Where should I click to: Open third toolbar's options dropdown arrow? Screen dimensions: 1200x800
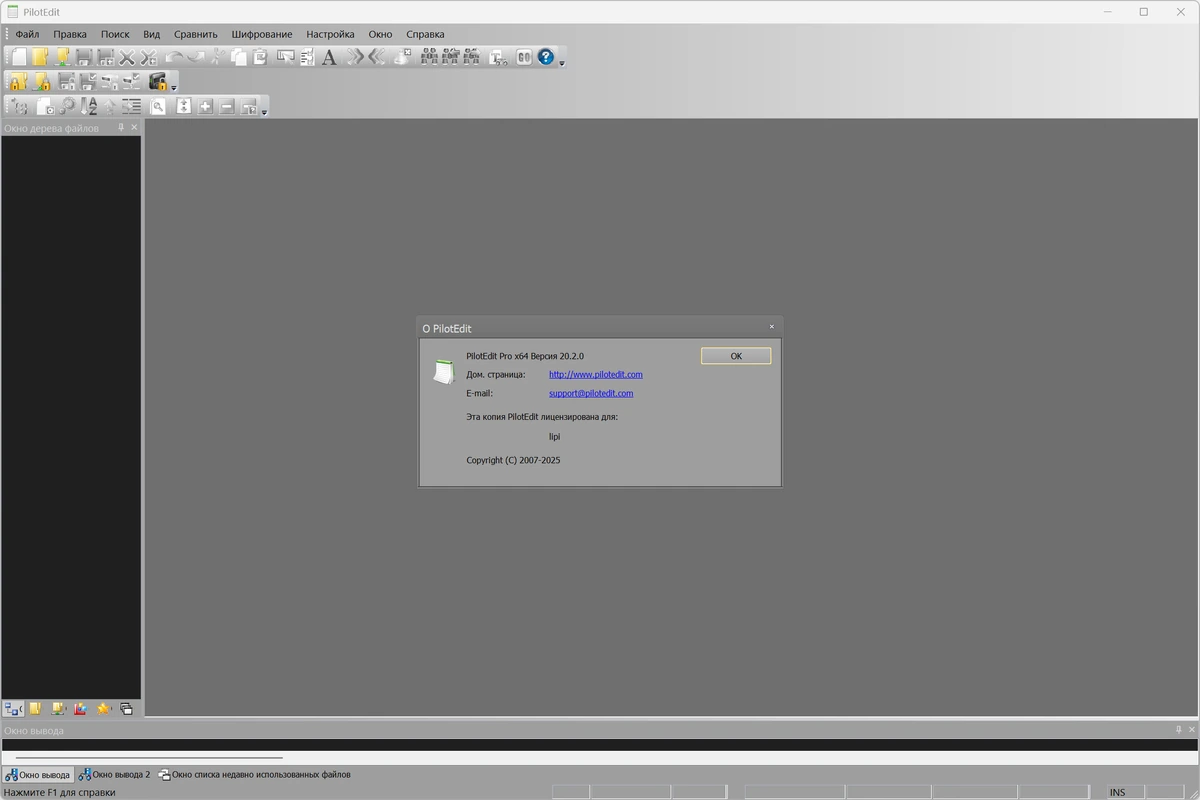point(264,112)
